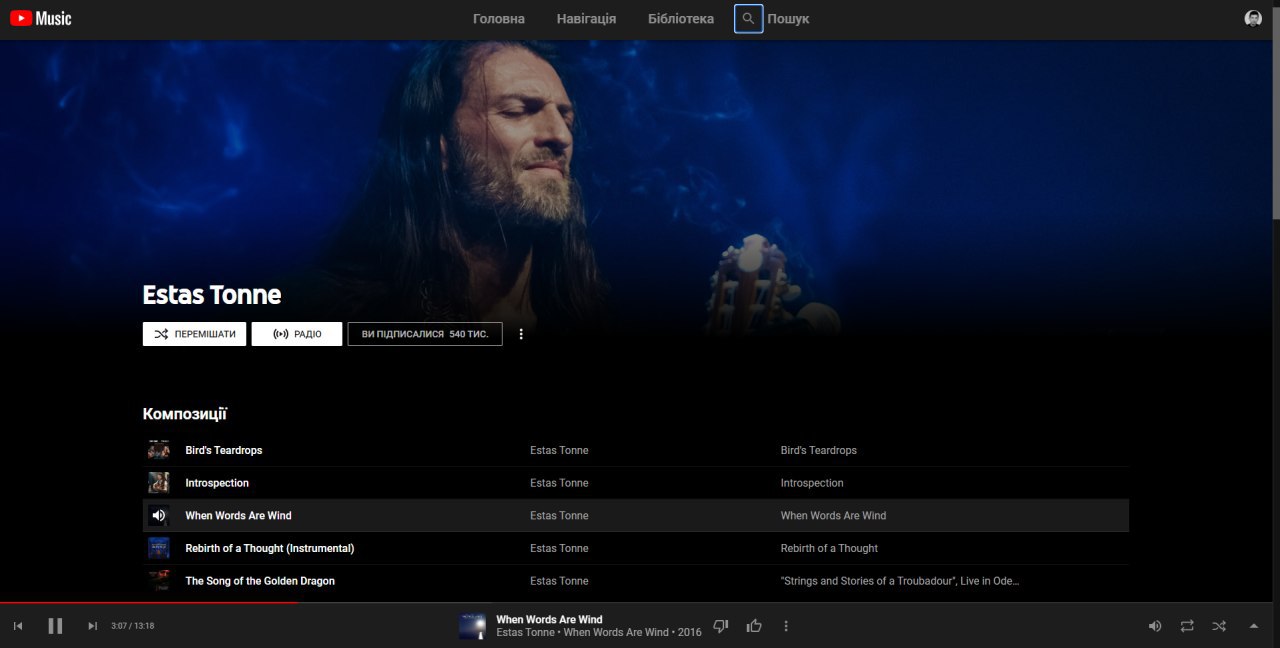Shuffle Estas Tonne's music with Перемішати
This screenshot has width=1280, height=648.
point(194,334)
